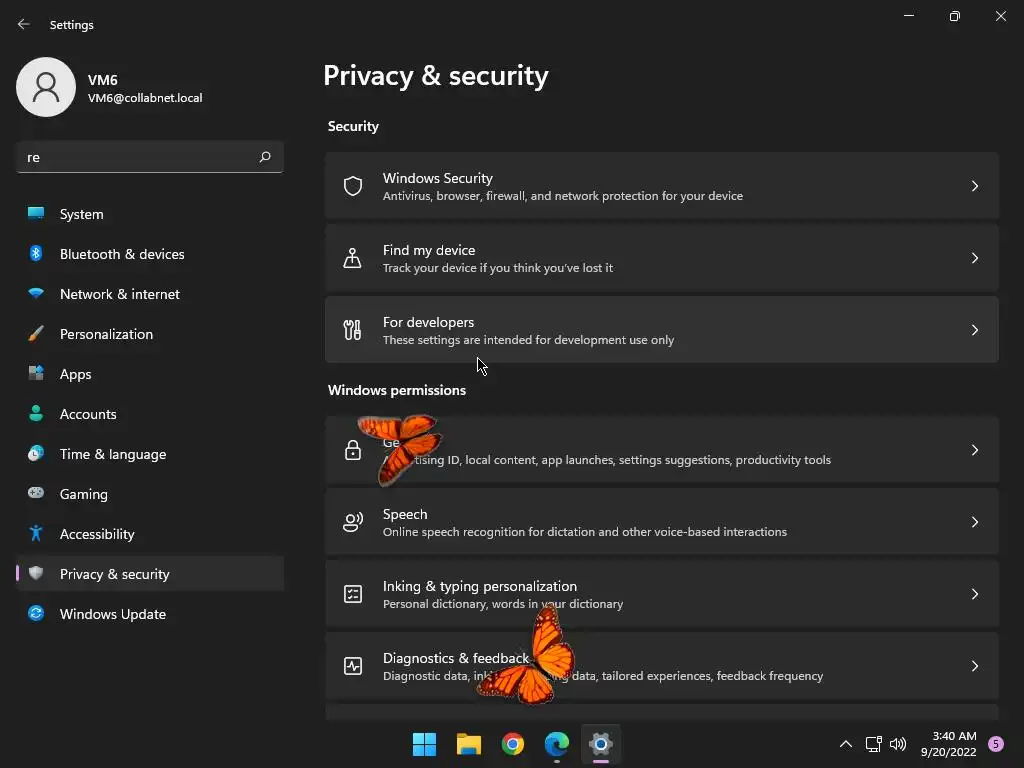Click the Personalization paintbrush icon
Screen dimensions: 1024x768
(36, 334)
